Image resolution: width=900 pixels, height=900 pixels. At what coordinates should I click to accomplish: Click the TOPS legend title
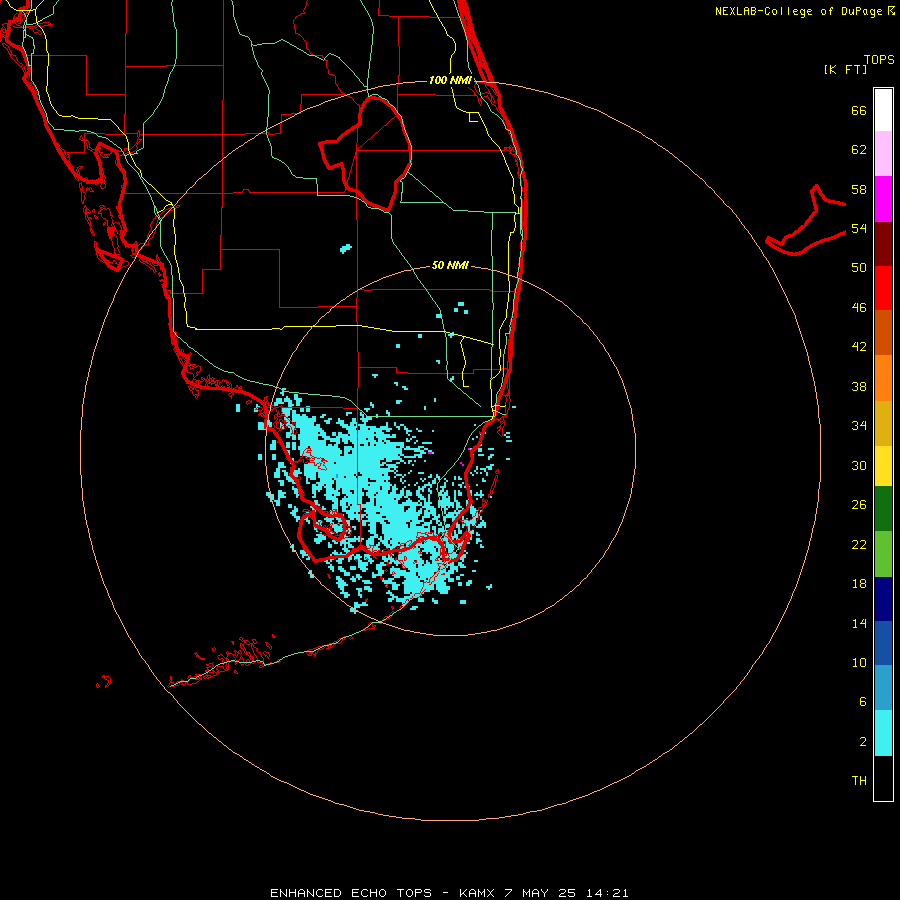pyautogui.click(x=879, y=59)
